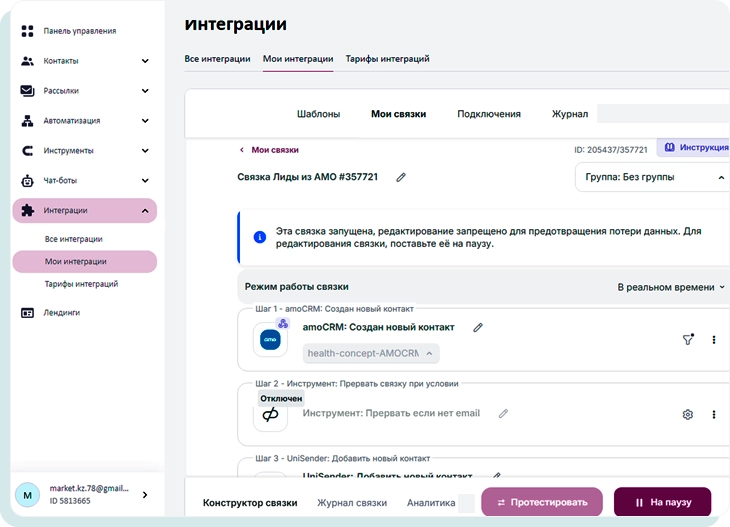This screenshot has width=730, height=527.
Task: Open Все интеграции in the sidebar submenu
Action: point(74,239)
